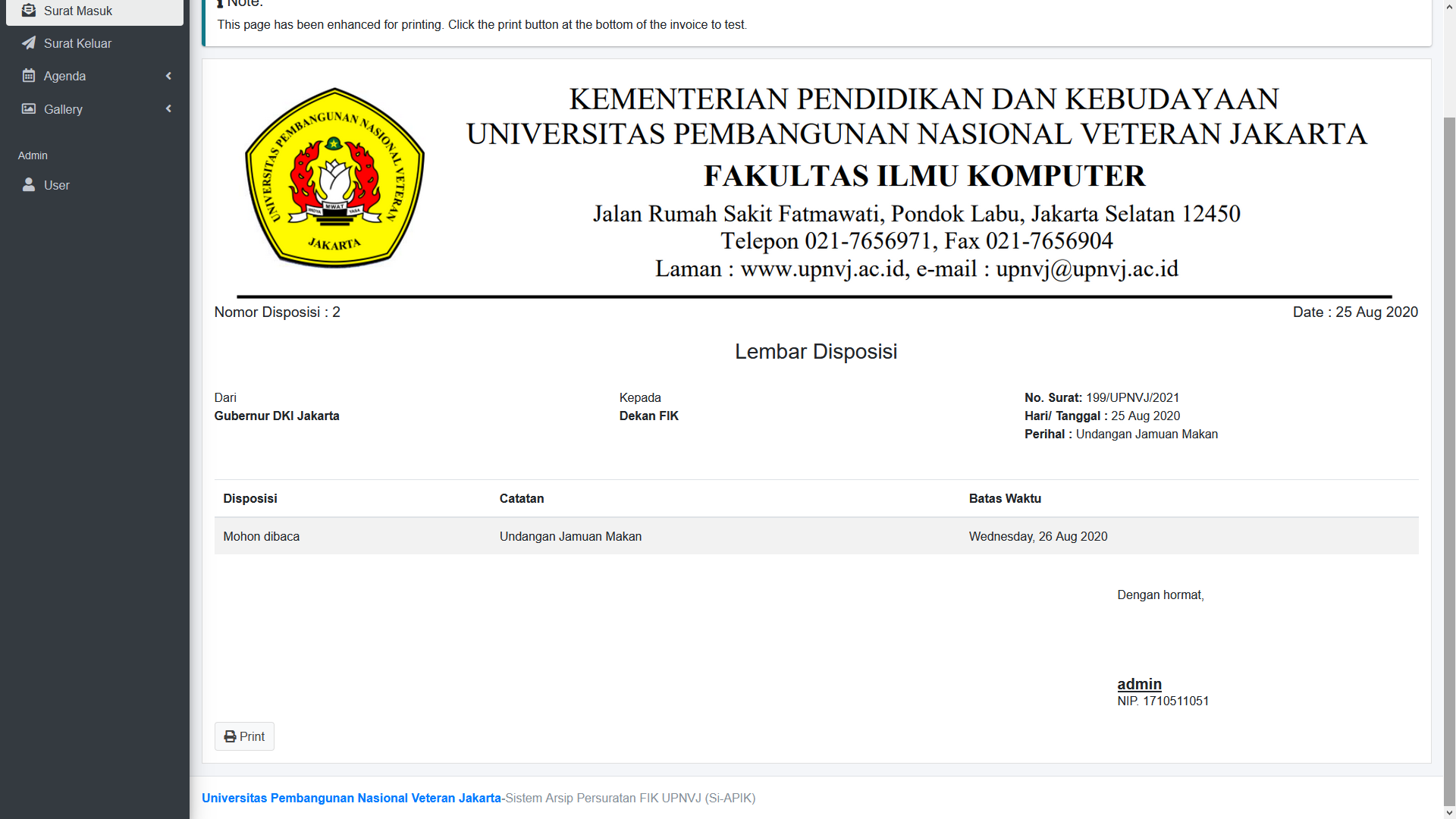
Task: Click the Gallery image icon
Action: click(29, 109)
